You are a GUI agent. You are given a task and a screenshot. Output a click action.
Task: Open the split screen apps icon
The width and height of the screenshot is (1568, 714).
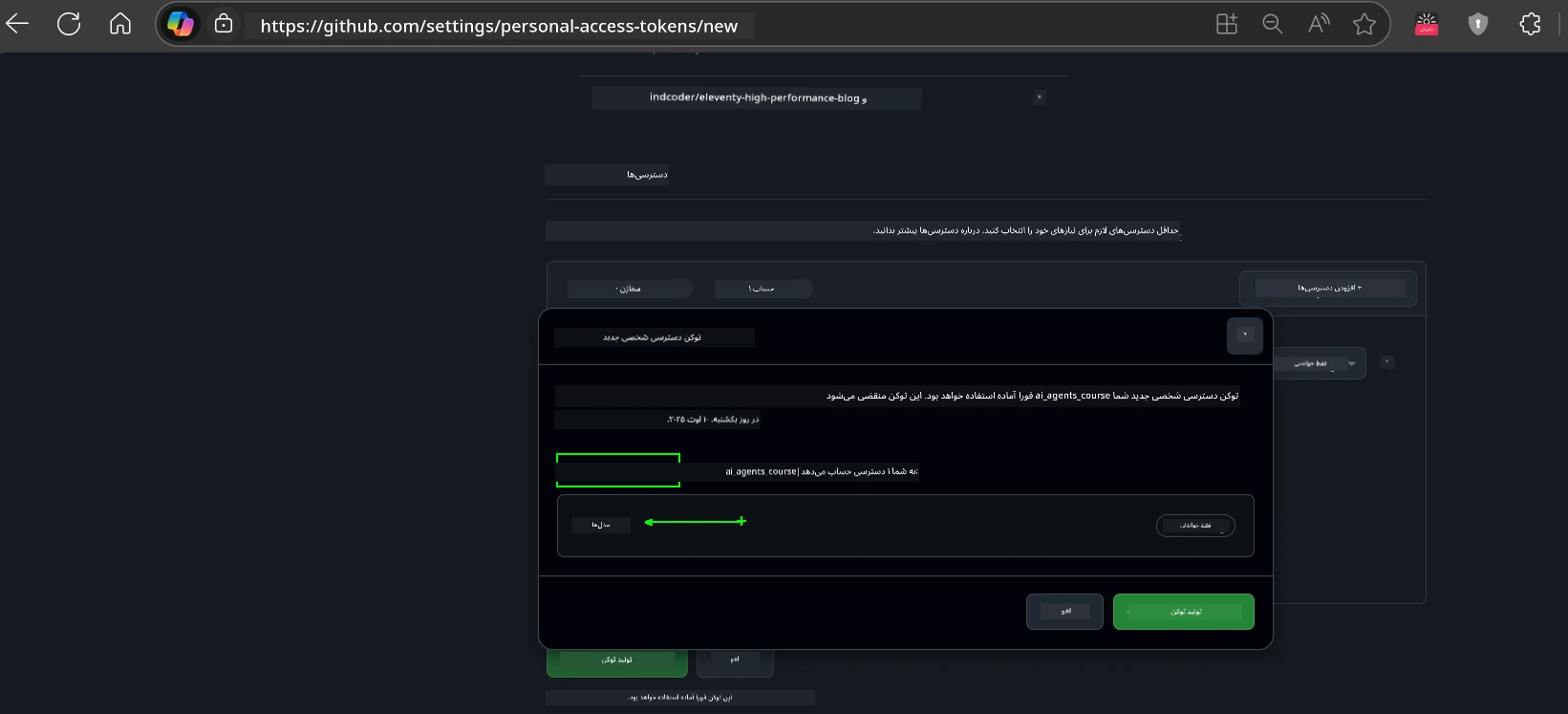pyautogui.click(x=1226, y=25)
